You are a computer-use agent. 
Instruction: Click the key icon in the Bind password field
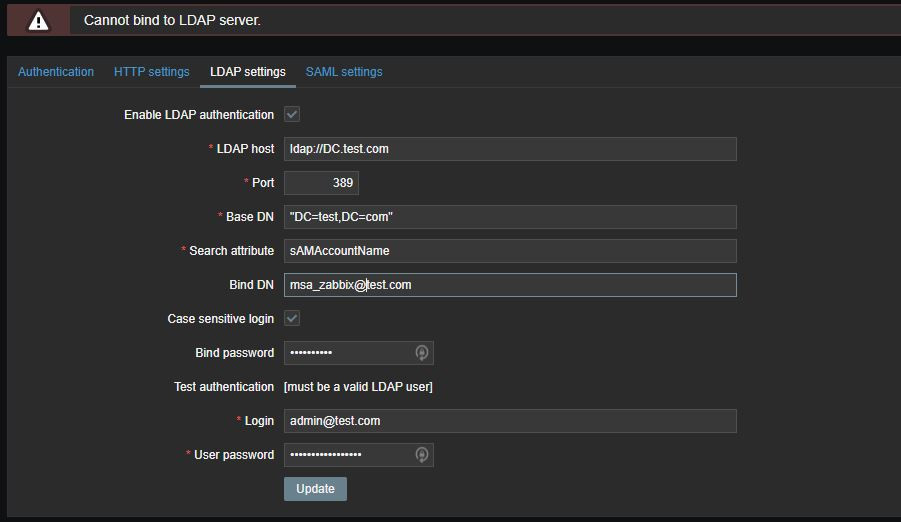[x=422, y=353]
